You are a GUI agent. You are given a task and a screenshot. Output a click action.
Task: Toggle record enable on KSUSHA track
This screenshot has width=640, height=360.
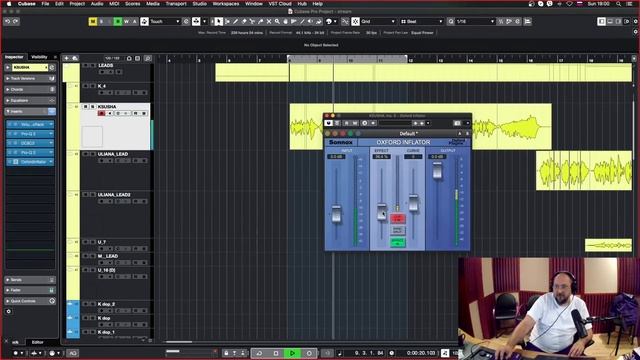(102, 113)
